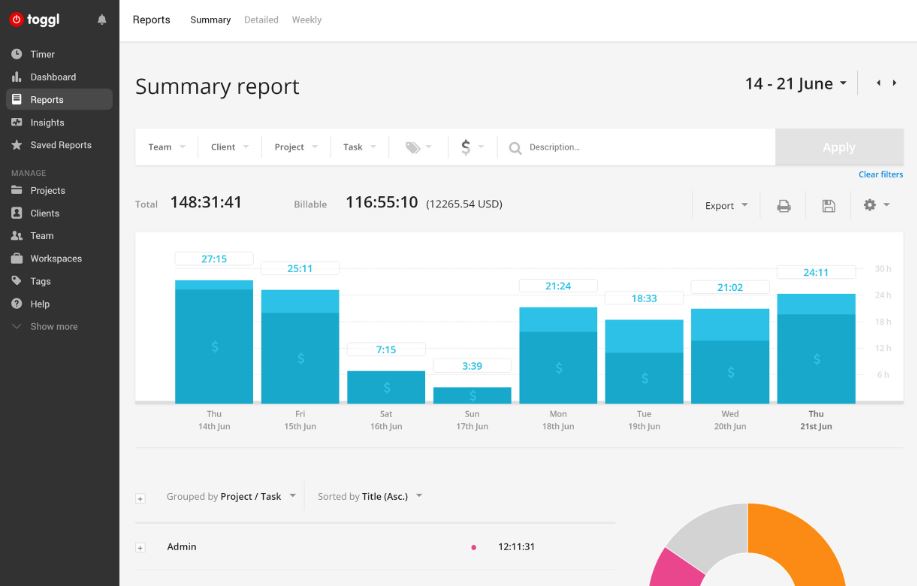Change the Sorted by Title option
The width and height of the screenshot is (917, 586).
[x=370, y=496]
